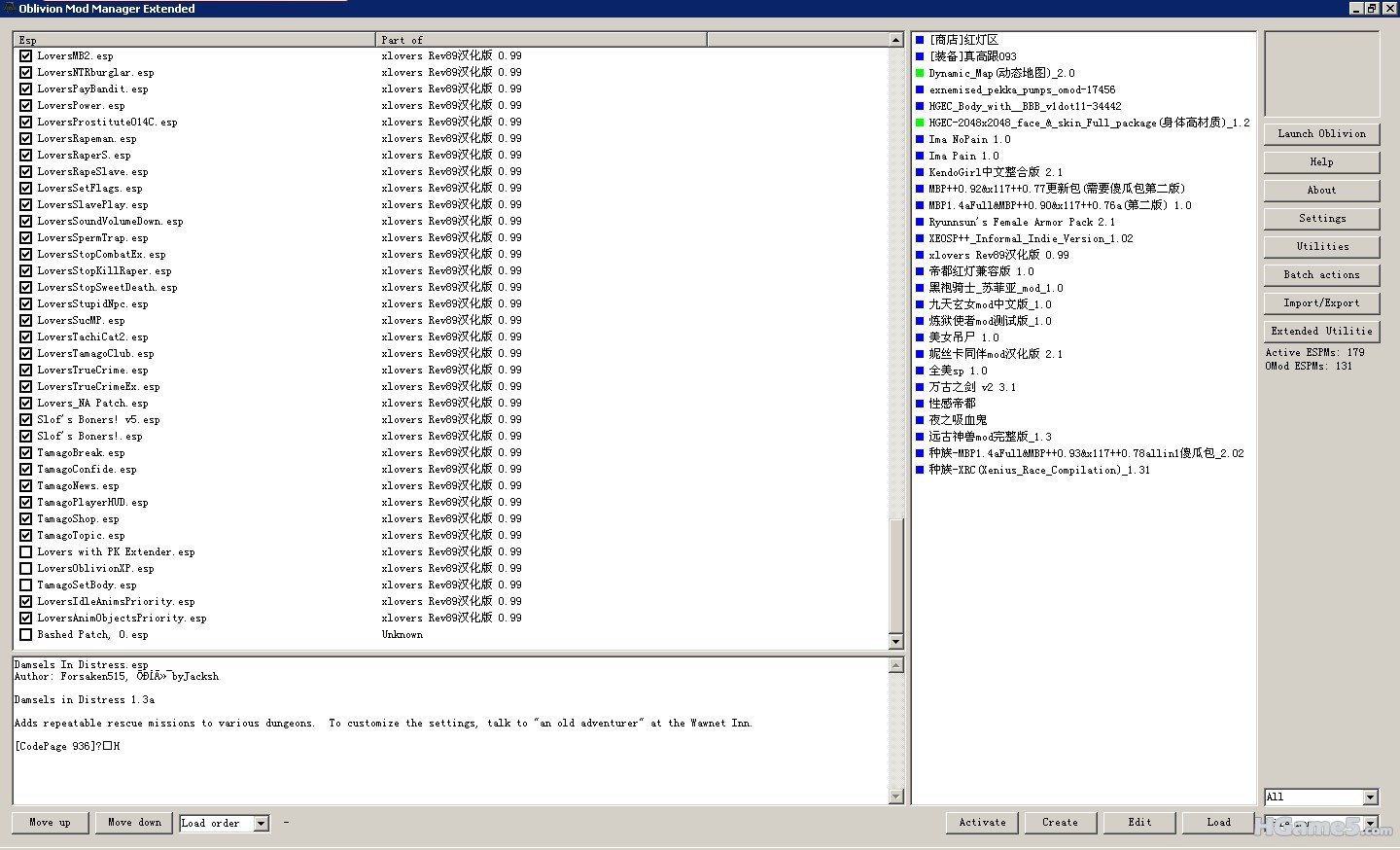
Task: Open Extended Utilities
Action: tap(1321, 332)
